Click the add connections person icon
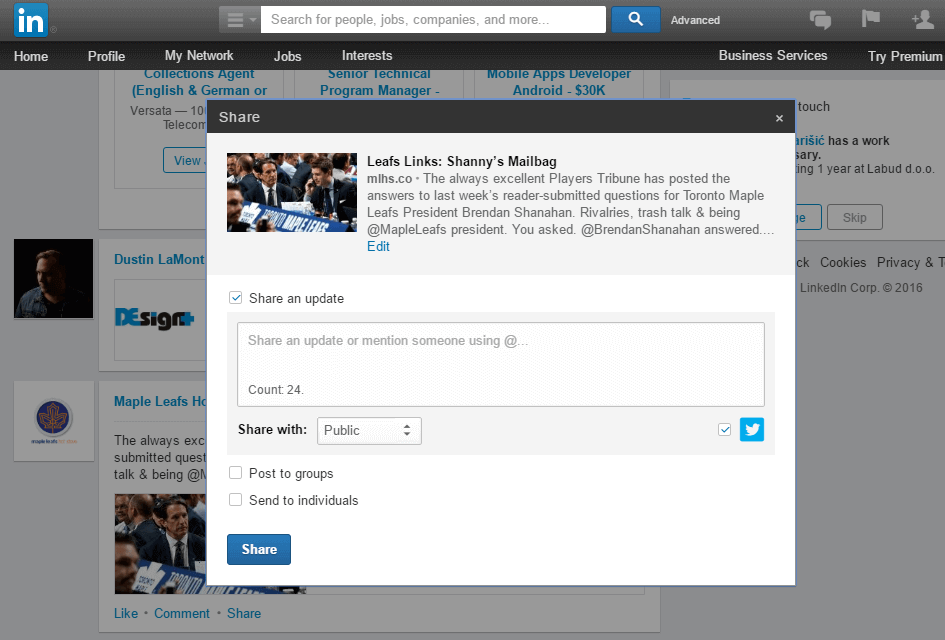Viewport: 945px width, 640px height. [x=923, y=19]
